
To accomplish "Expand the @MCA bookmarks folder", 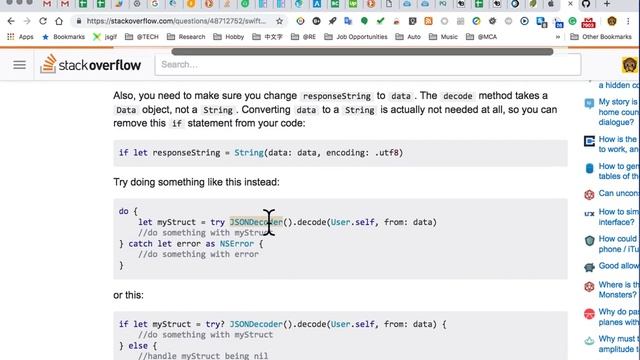I will (x=482, y=37).
